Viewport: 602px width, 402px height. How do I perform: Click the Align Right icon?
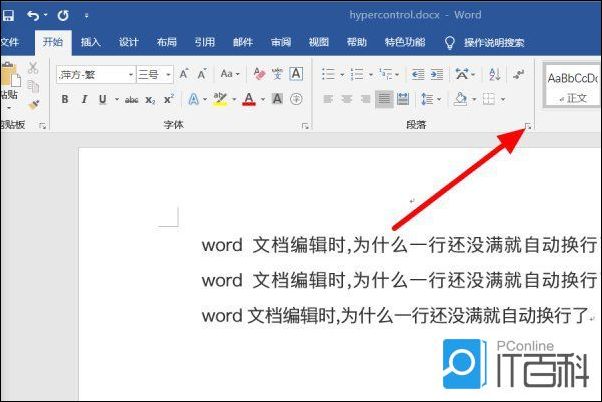click(365, 99)
